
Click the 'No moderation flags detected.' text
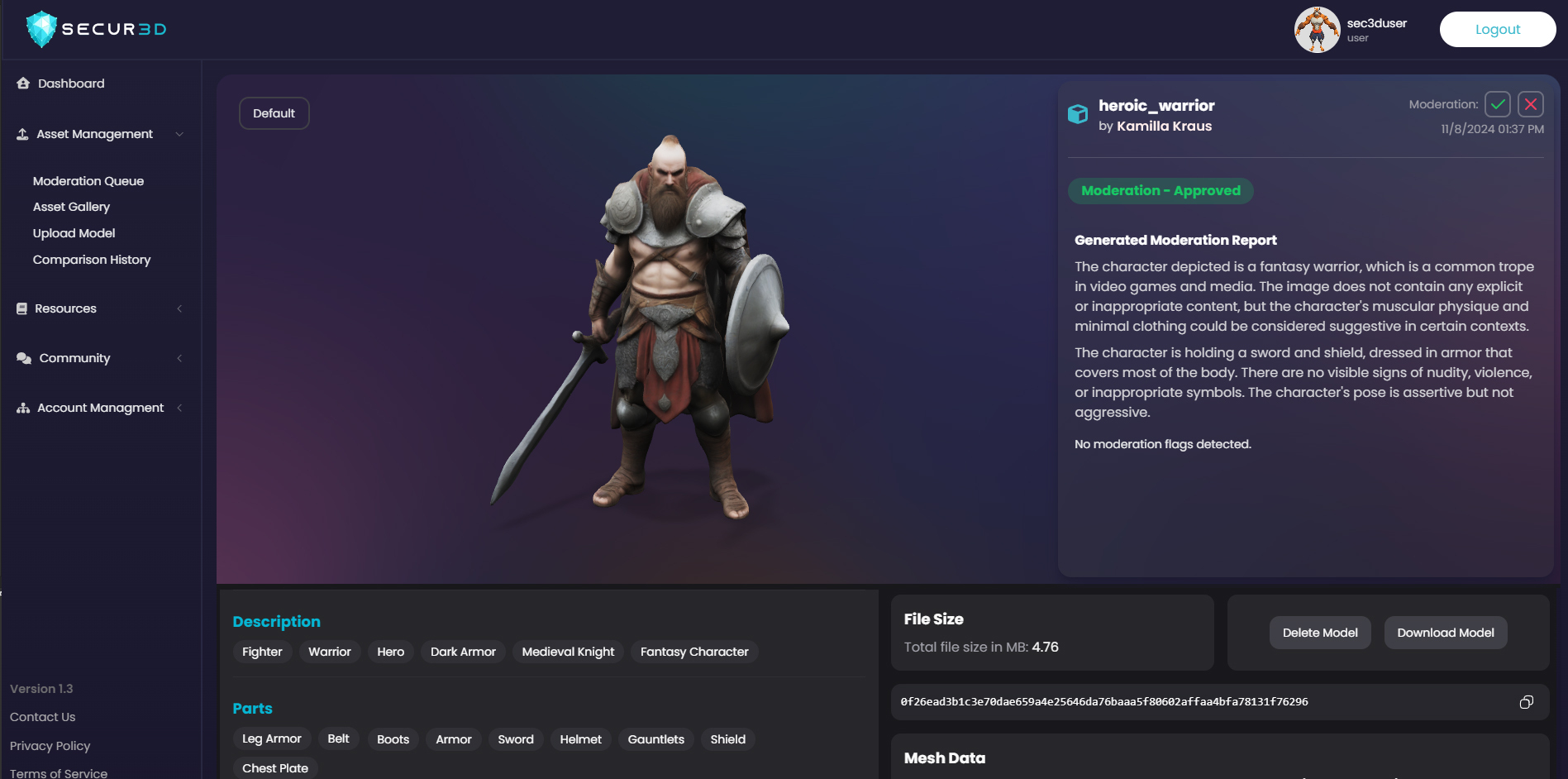pos(1163,445)
